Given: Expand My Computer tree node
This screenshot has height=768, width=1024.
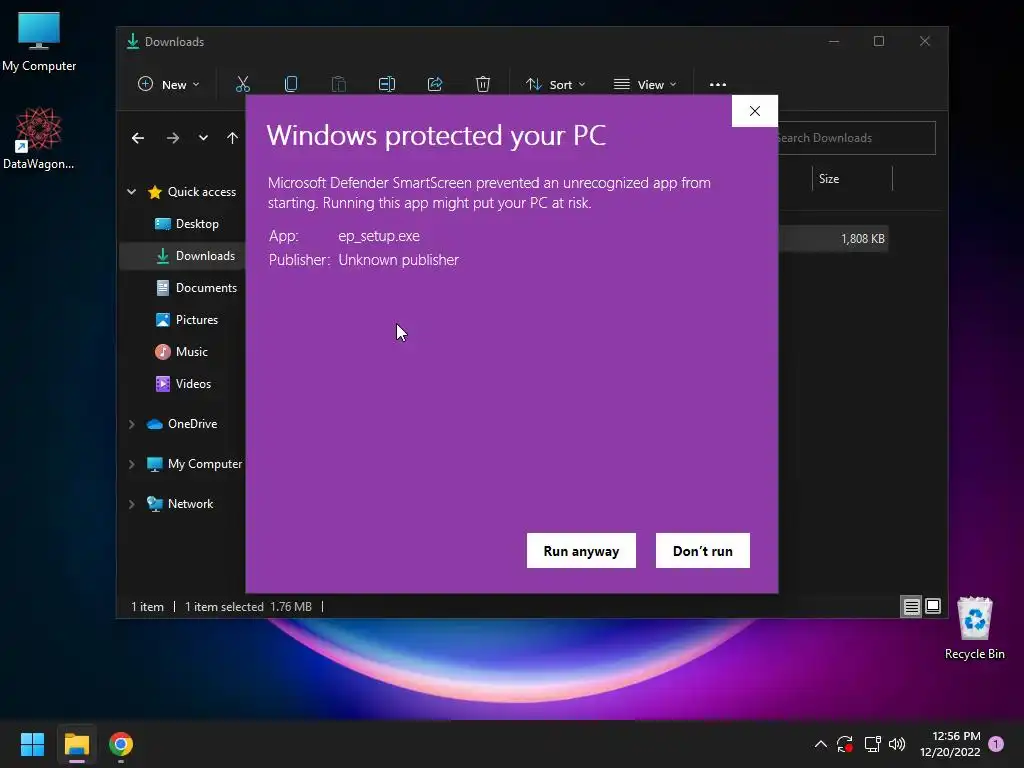Looking at the screenshot, I should click(x=131, y=464).
